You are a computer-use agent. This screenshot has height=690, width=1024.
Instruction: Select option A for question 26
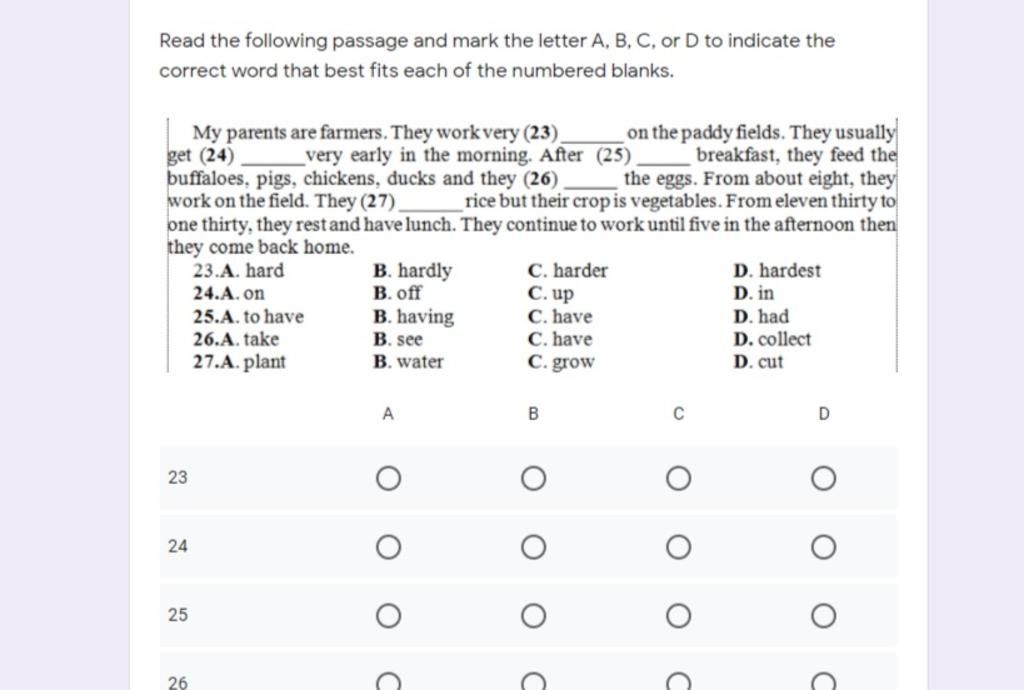pos(389,683)
